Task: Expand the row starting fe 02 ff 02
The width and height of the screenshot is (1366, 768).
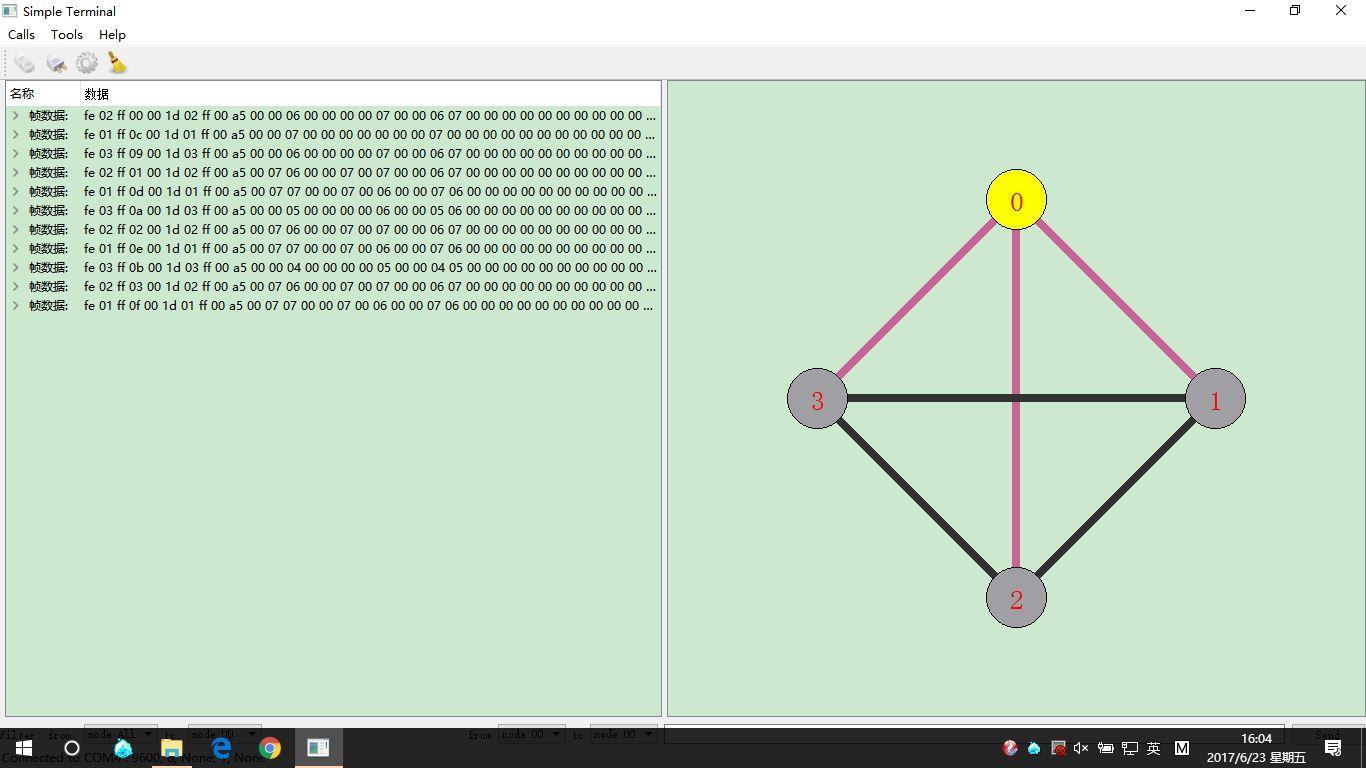Action: [15, 230]
